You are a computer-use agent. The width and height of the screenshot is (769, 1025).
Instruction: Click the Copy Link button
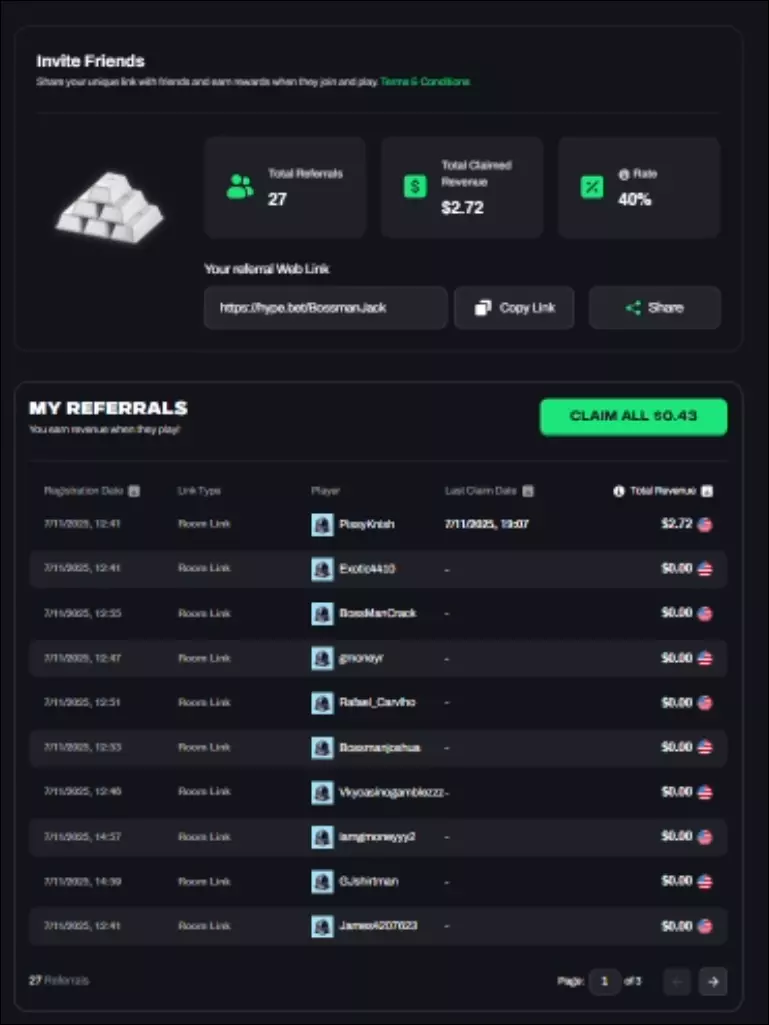pyautogui.click(x=514, y=307)
